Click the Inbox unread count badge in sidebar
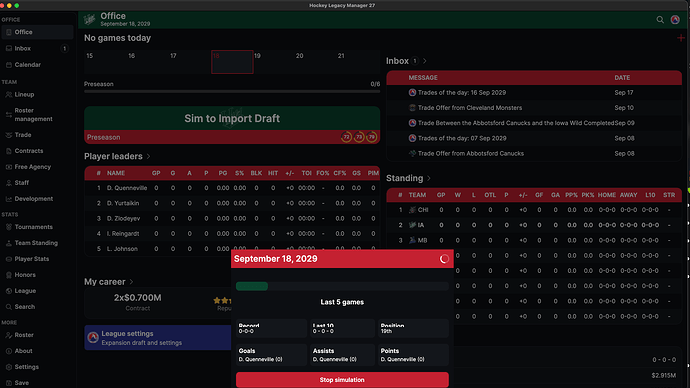This screenshot has width=690, height=388. [x=64, y=48]
